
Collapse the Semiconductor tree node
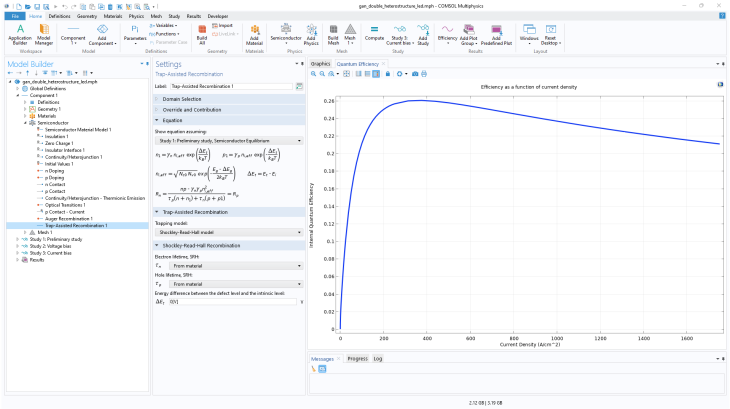coord(26,122)
